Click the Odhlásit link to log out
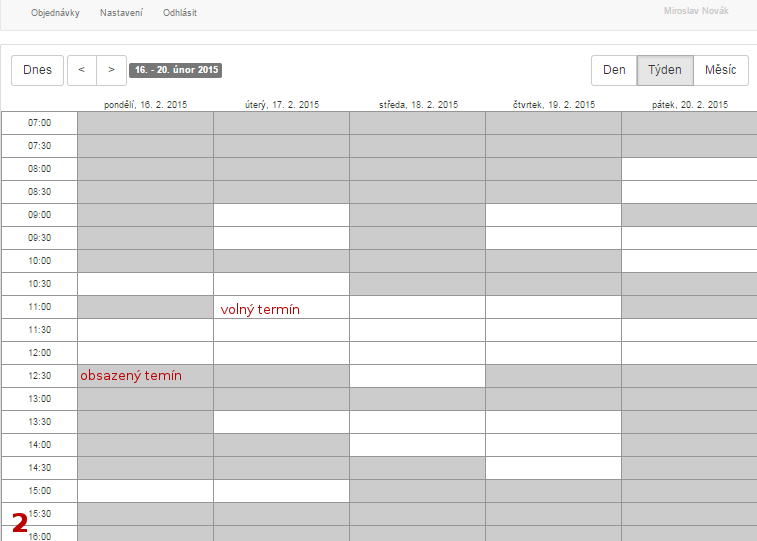This screenshot has height=541, width=757. pyautogui.click(x=180, y=13)
